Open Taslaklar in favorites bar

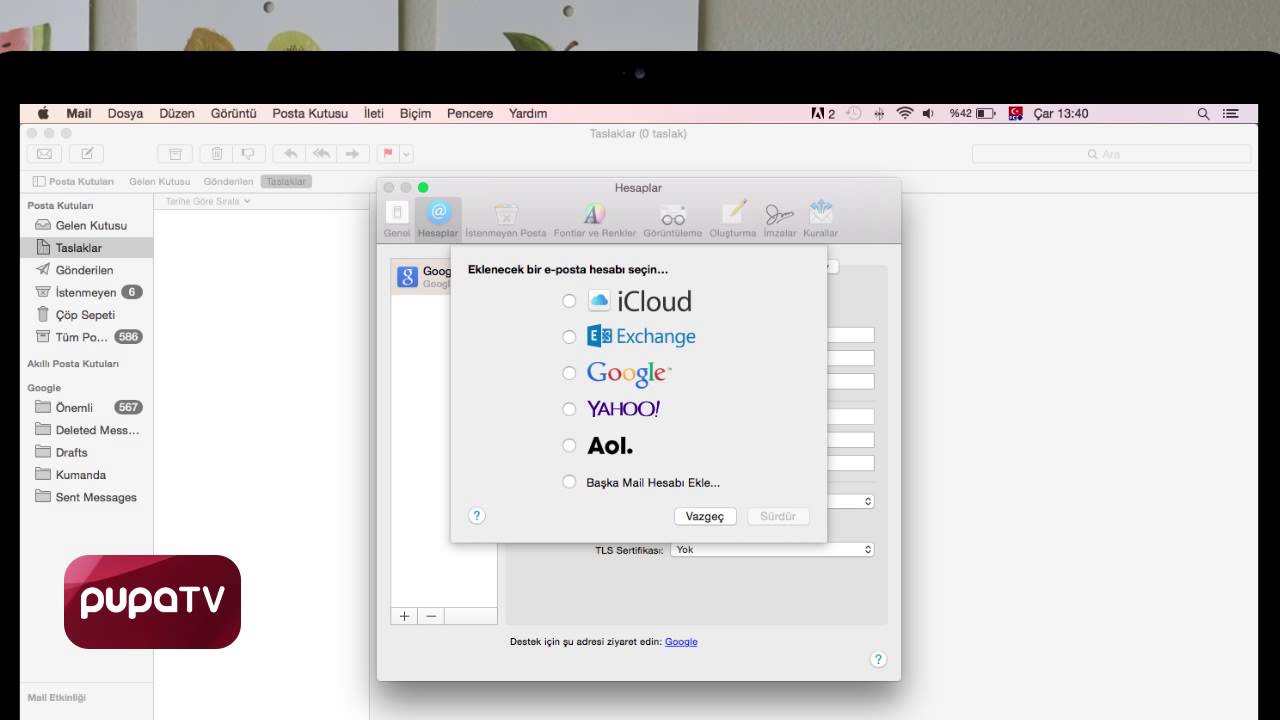coord(286,181)
